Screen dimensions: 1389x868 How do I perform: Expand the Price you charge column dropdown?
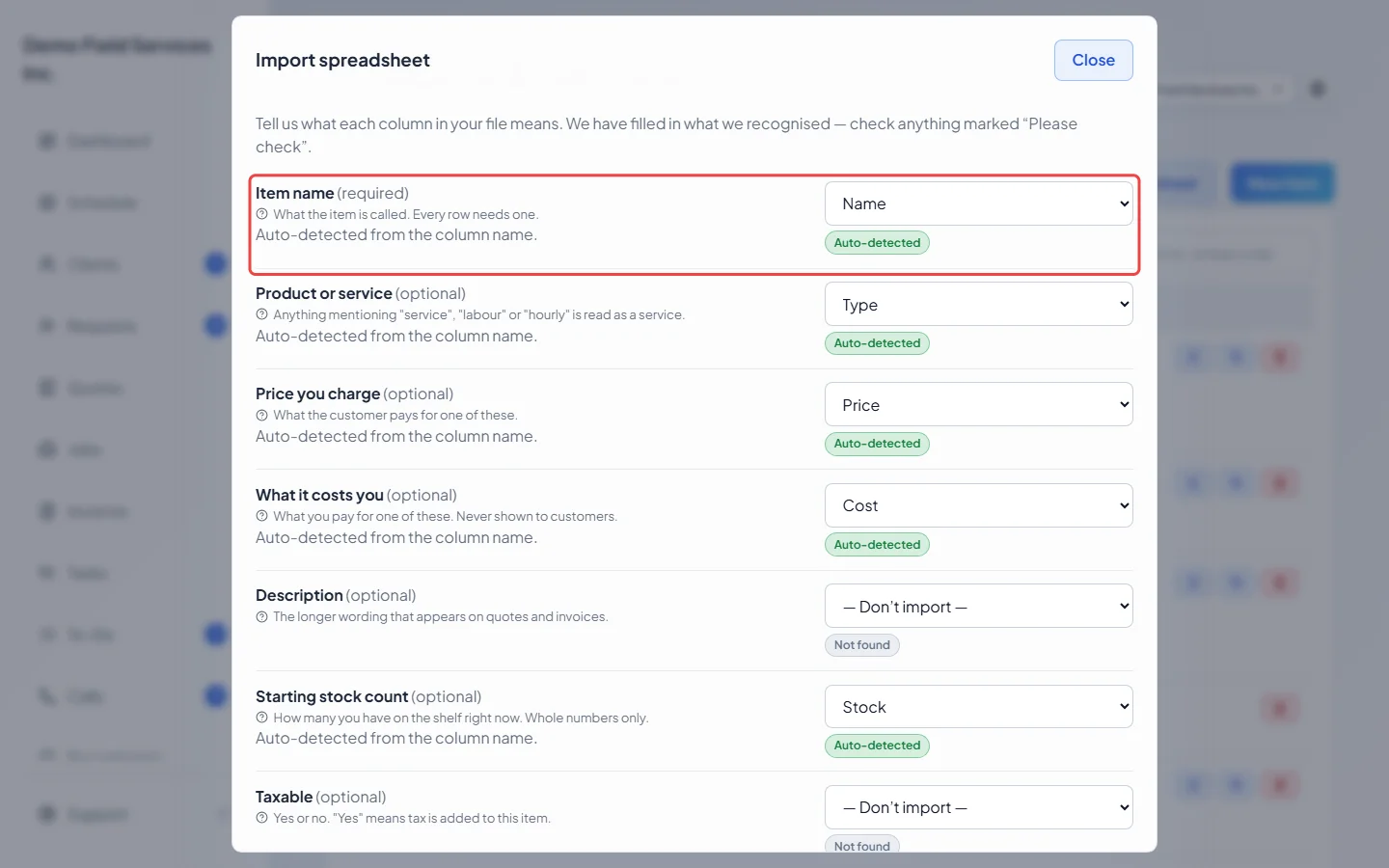coord(978,405)
